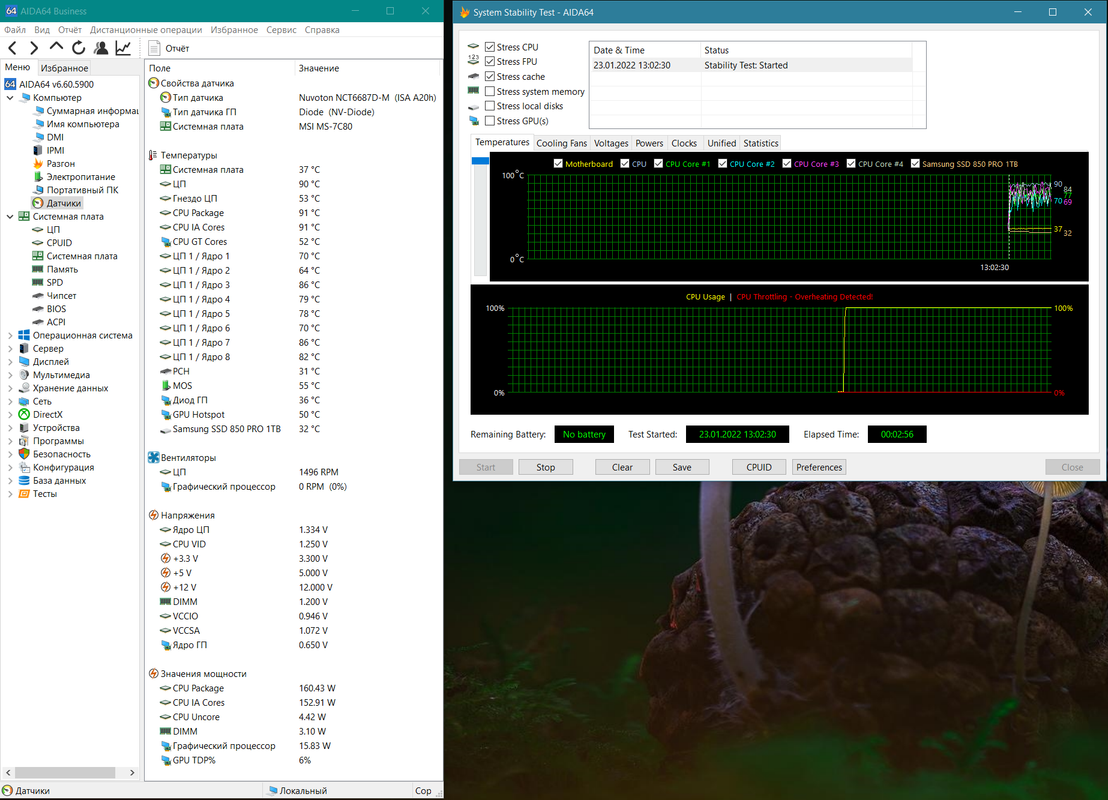Screen dimensions: 1108x800
Task: Switch to the Voltages tab
Action: tap(611, 143)
